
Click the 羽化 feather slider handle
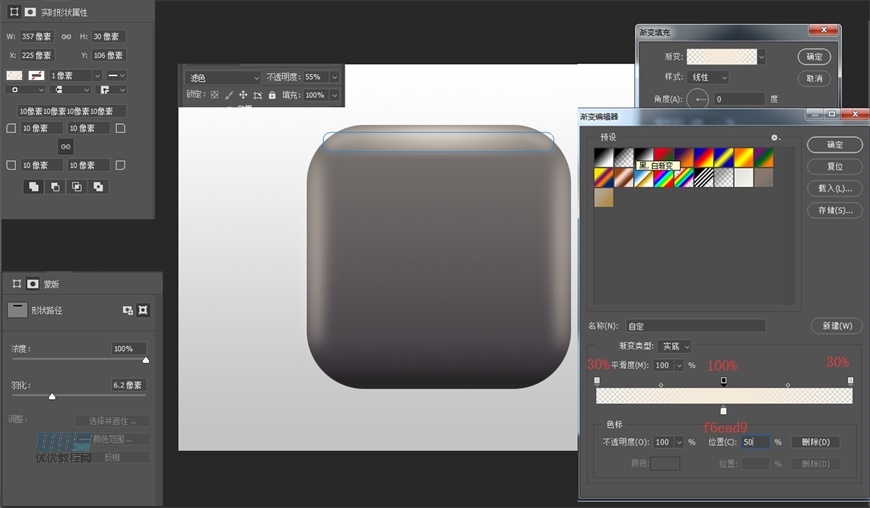pos(52,397)
